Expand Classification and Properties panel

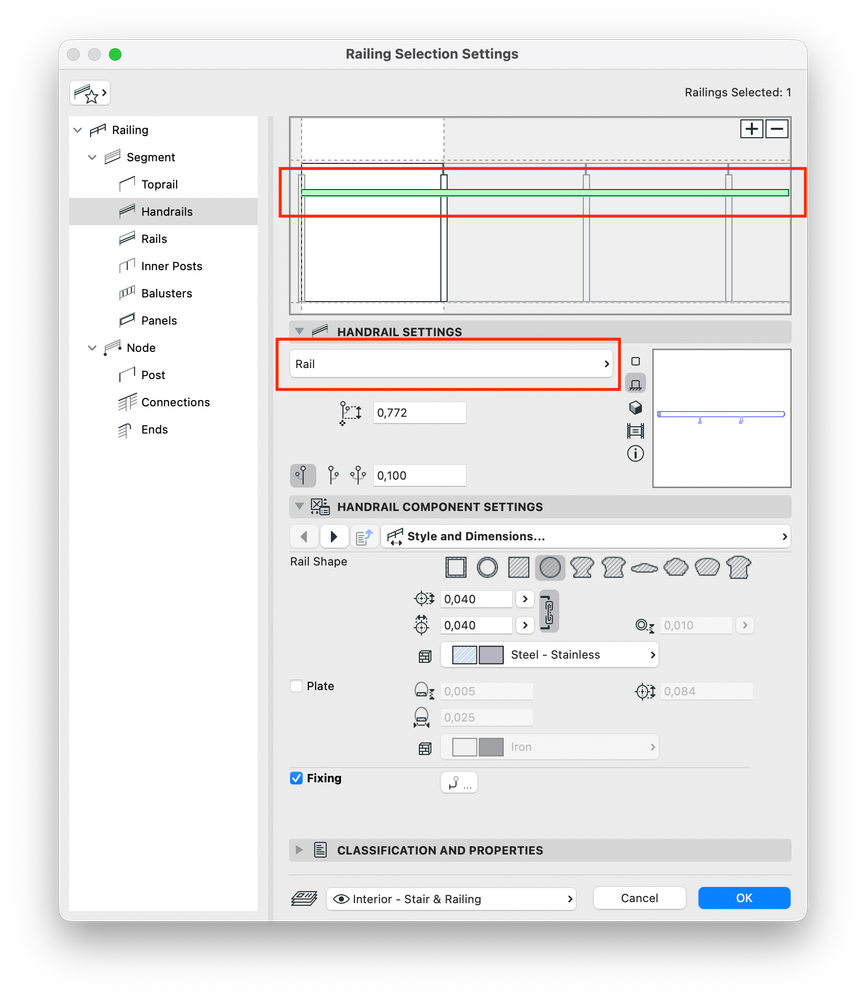[299, 850]
